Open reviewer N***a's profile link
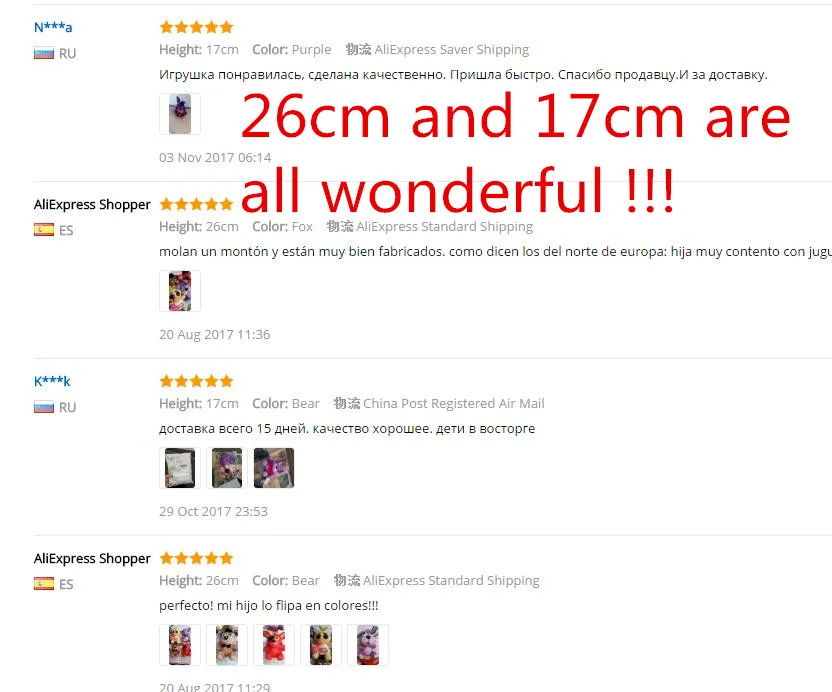832x692 pixels. 53,27
